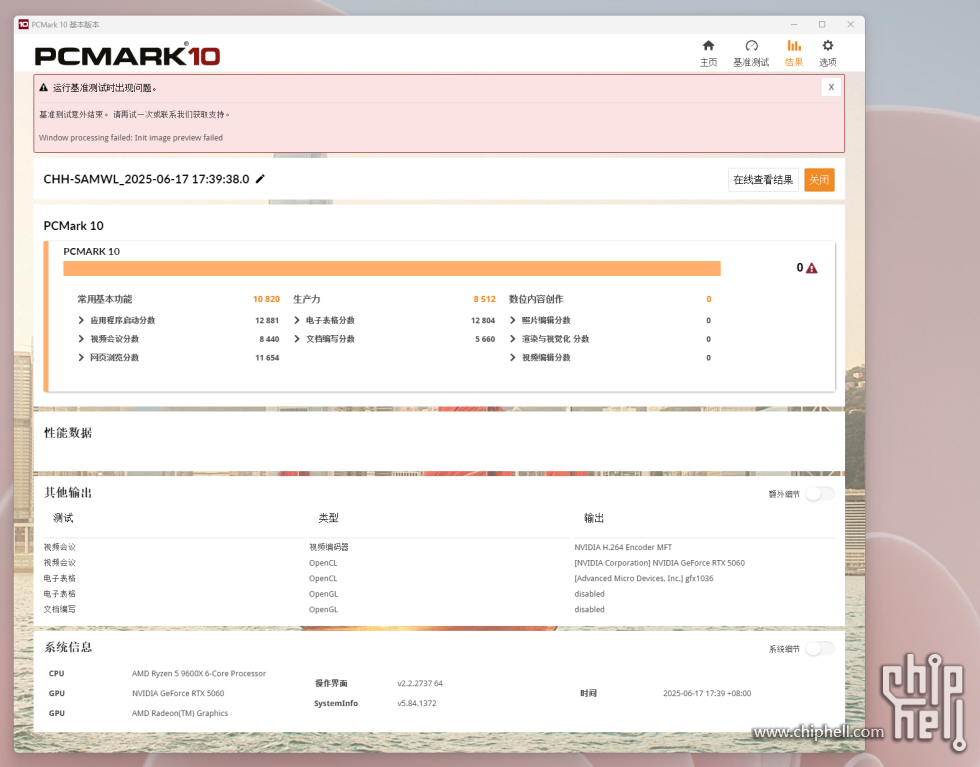Minimize the PCMark 10 window
980x767 pixels.
tap(794, 24)
